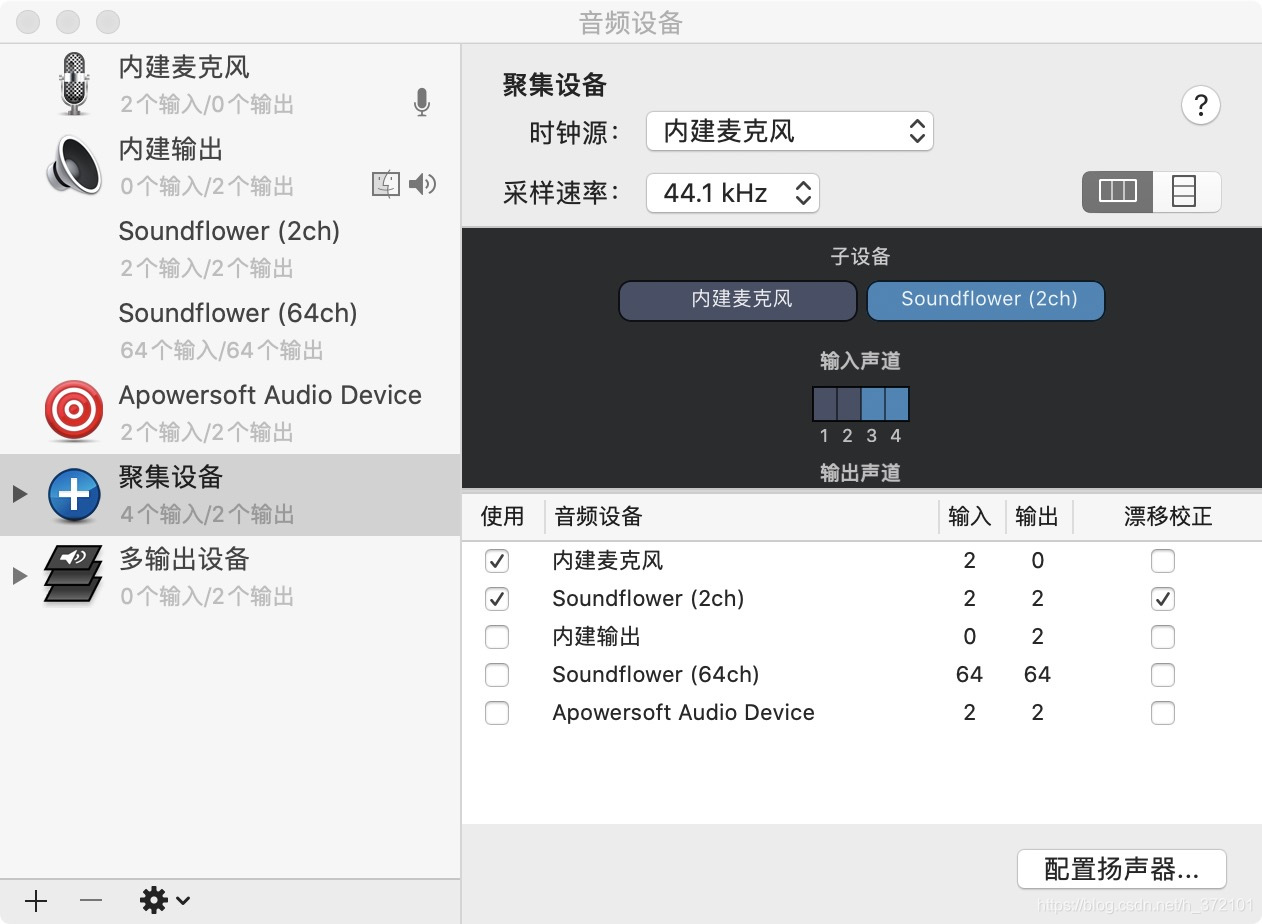Open the help question mark button
This screenshot has height=924, width=1262.
point(1201,105)
